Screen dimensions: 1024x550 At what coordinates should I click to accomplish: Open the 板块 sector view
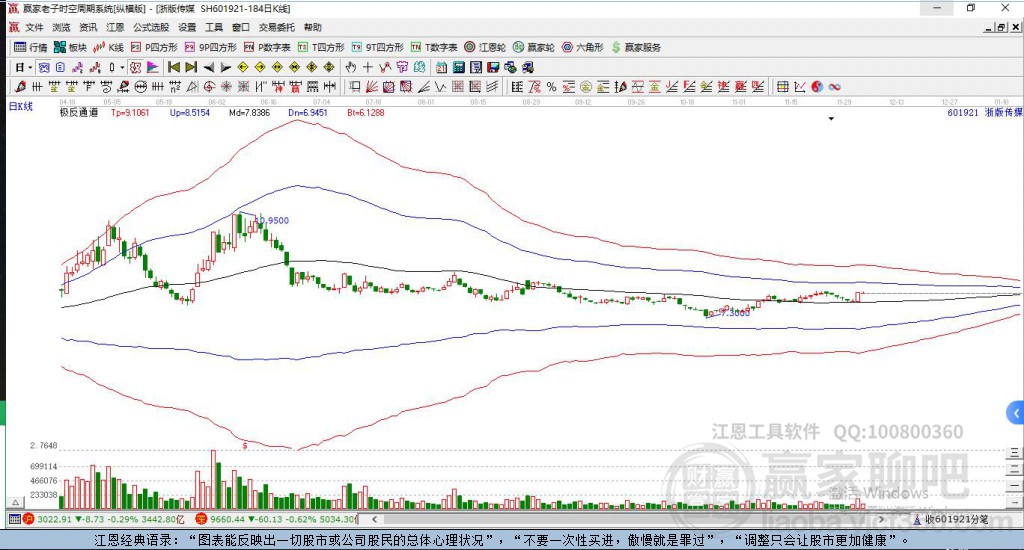[71, 47]
